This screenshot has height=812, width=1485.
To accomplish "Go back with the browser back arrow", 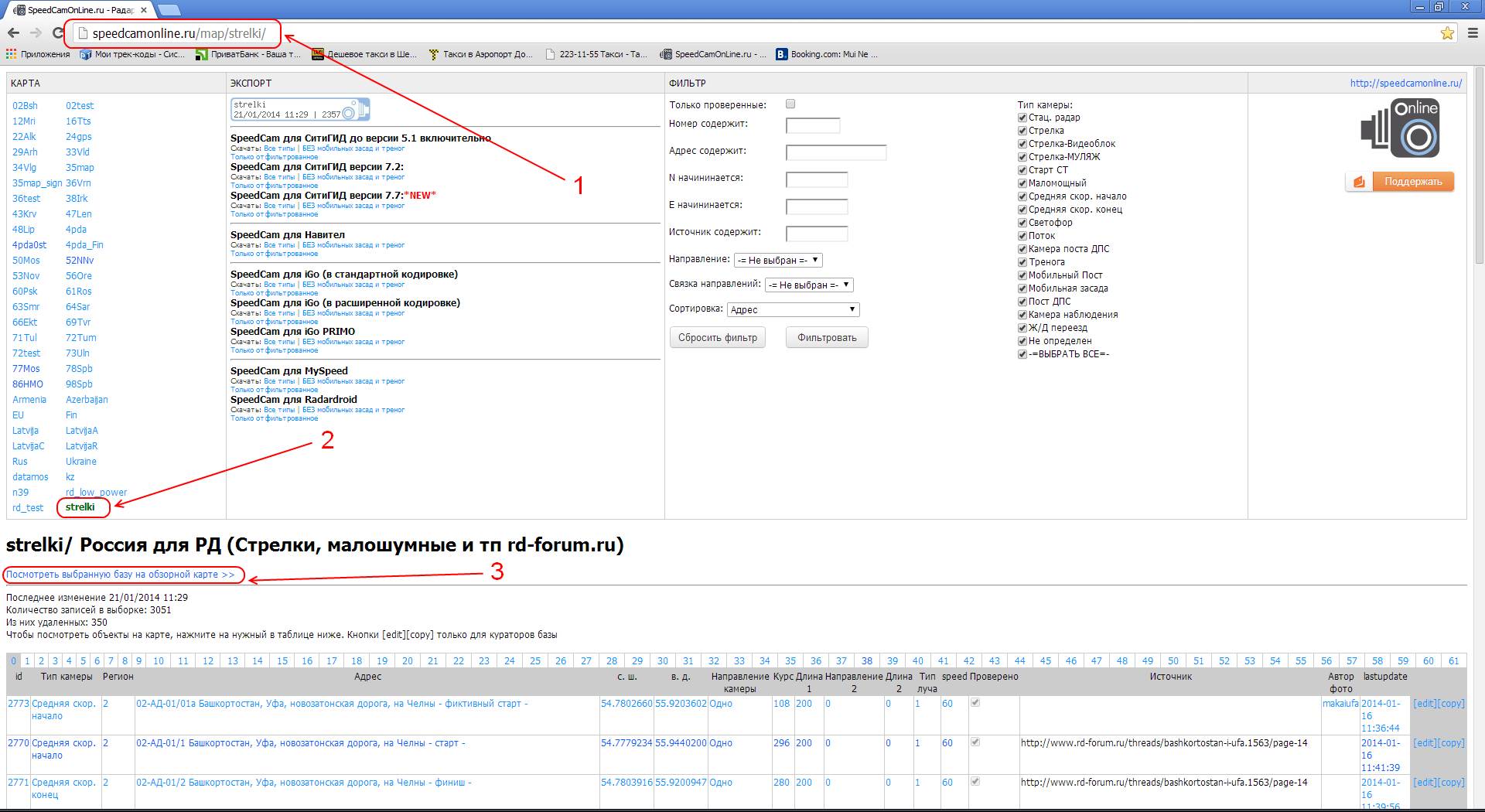I will point(13,32).
